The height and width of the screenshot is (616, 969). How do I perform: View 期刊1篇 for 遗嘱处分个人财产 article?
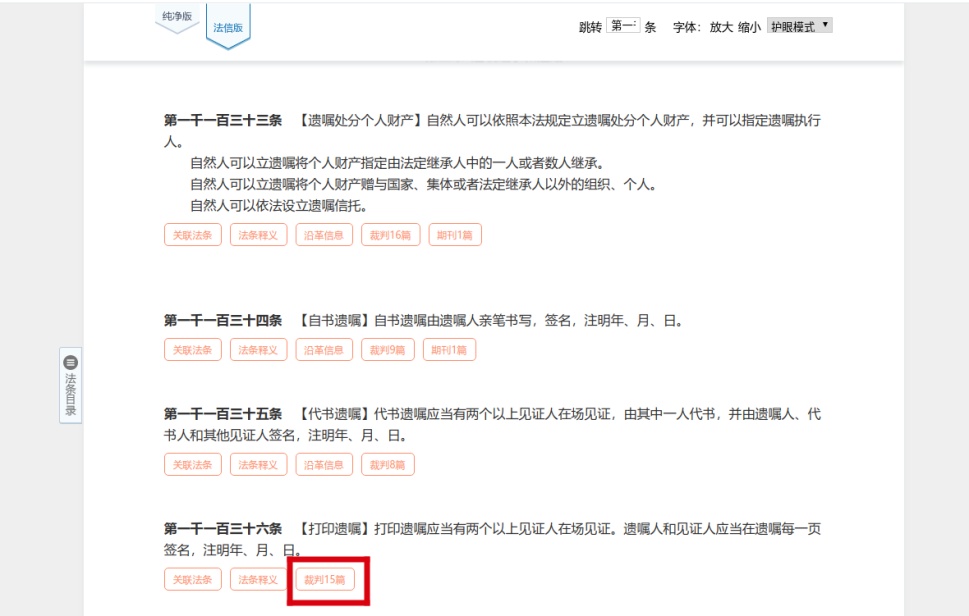[x=455, y=235]
